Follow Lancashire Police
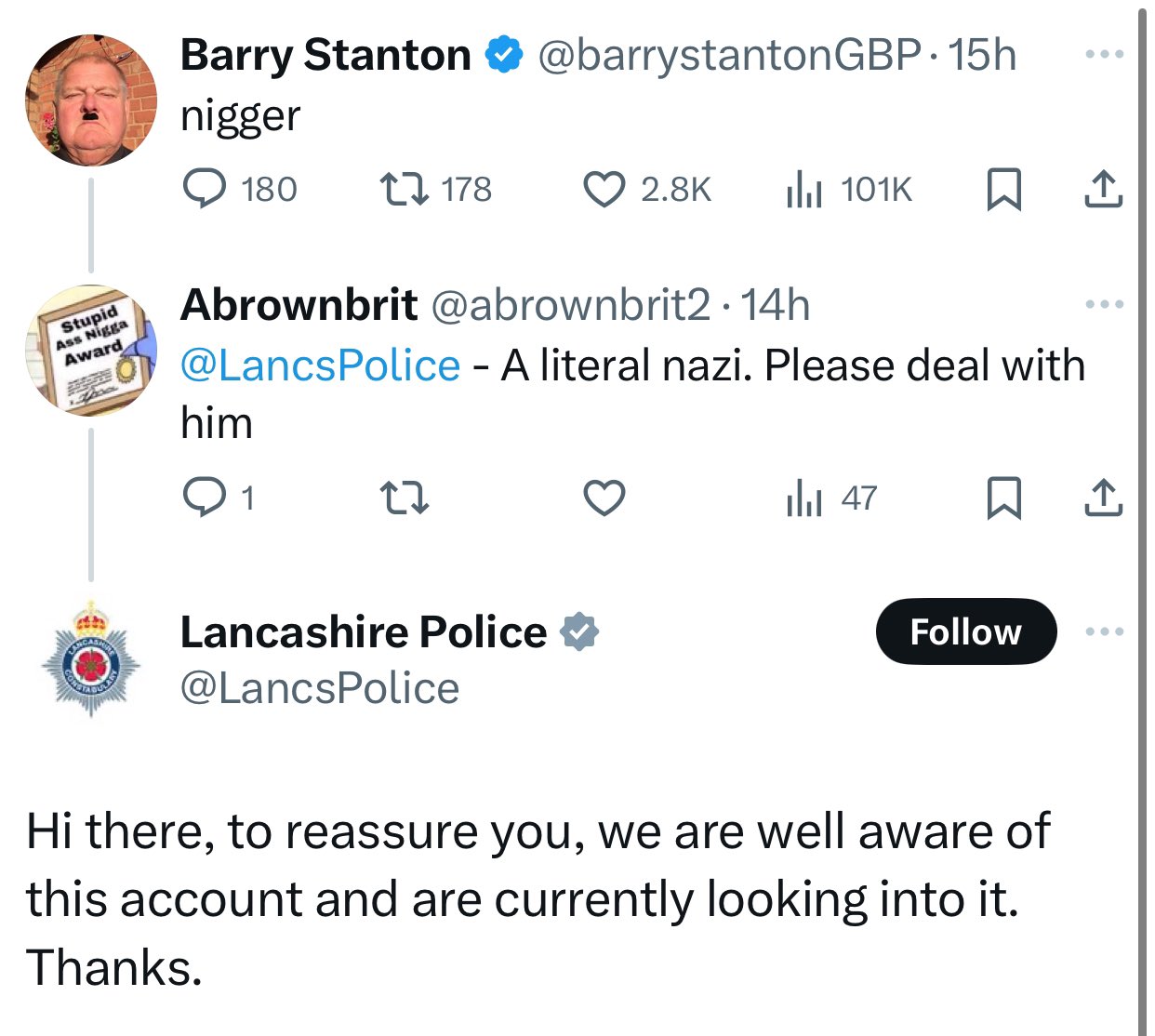This screenshot has height=1036, width=1155. pos(965,632)
